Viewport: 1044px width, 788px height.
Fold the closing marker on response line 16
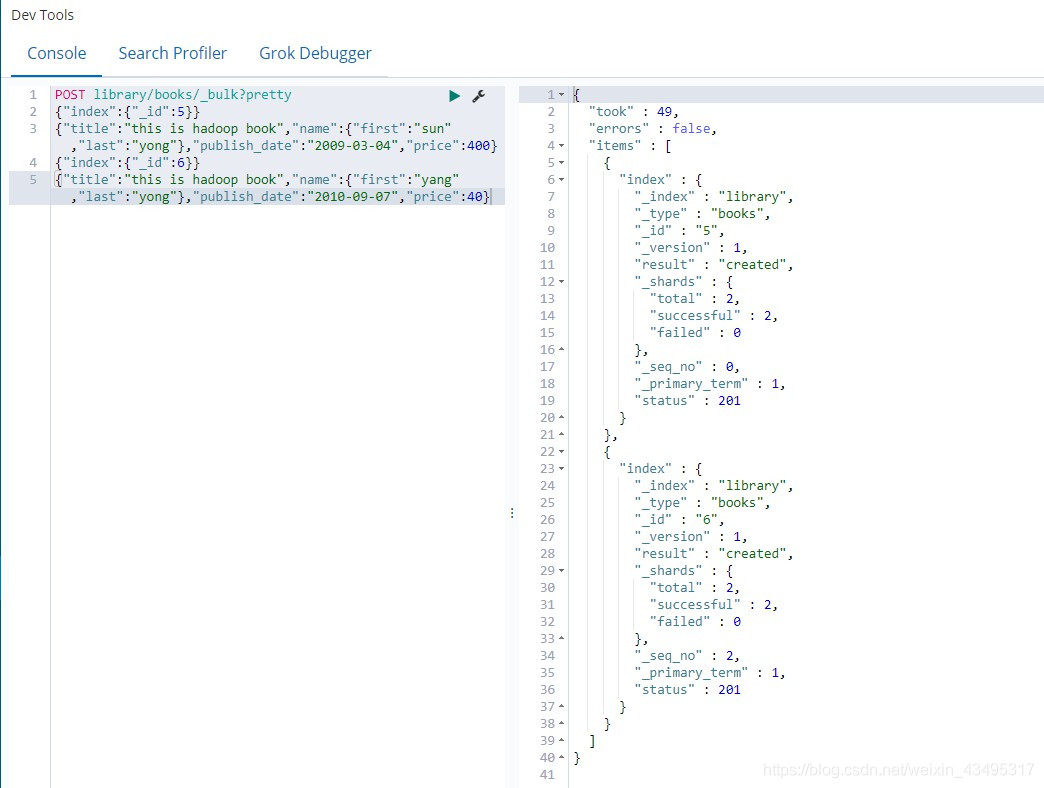pyautogui.click(x=561, y=349)
